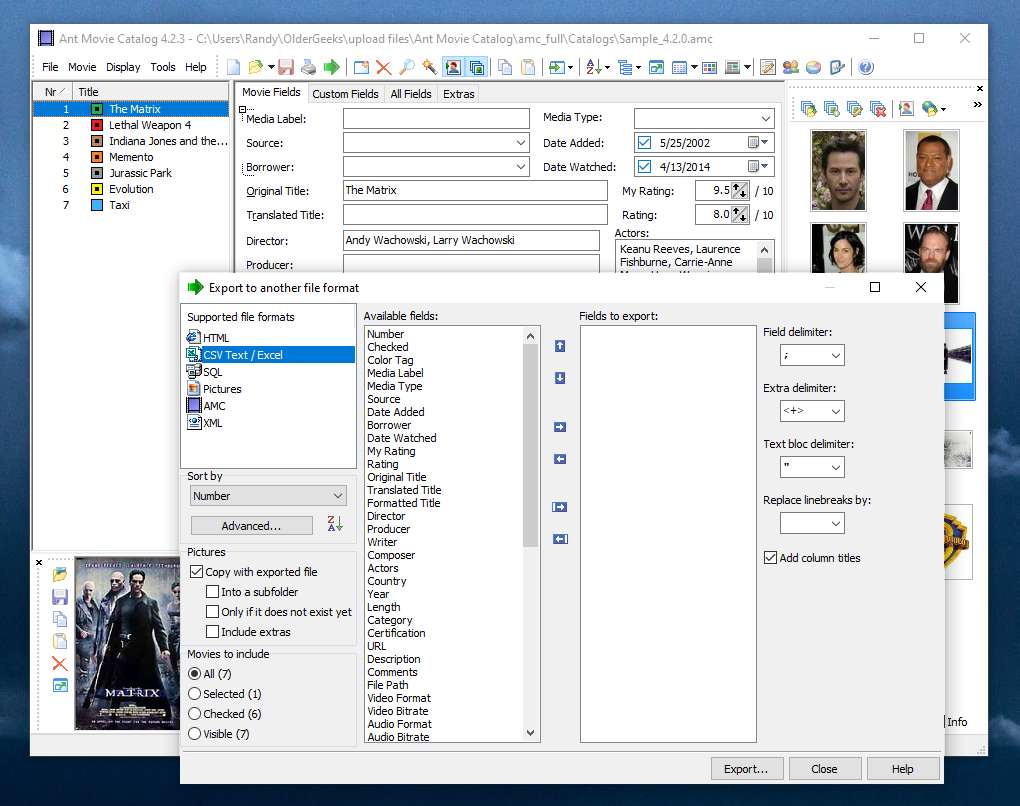Click the A-Z sort order toolbar icon
The width and height of the screenshot is (1020, 806).
[x=594, y=67]
